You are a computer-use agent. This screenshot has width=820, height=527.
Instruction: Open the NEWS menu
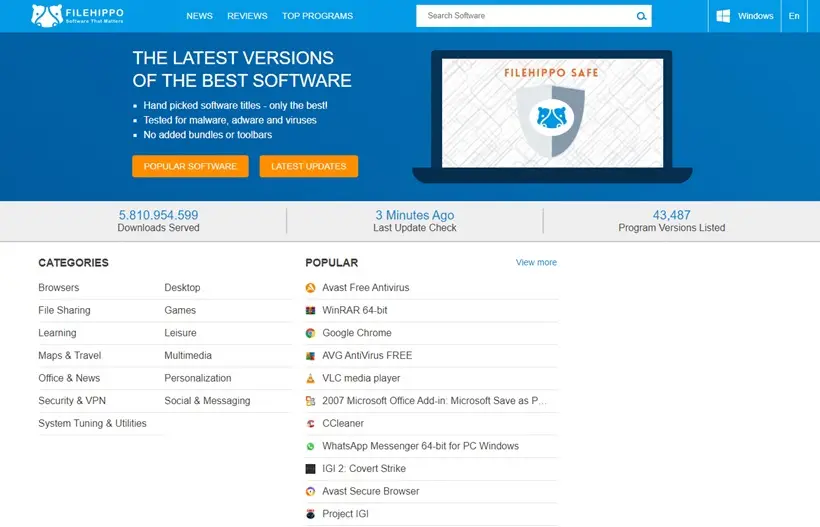(x=199, y=16)
